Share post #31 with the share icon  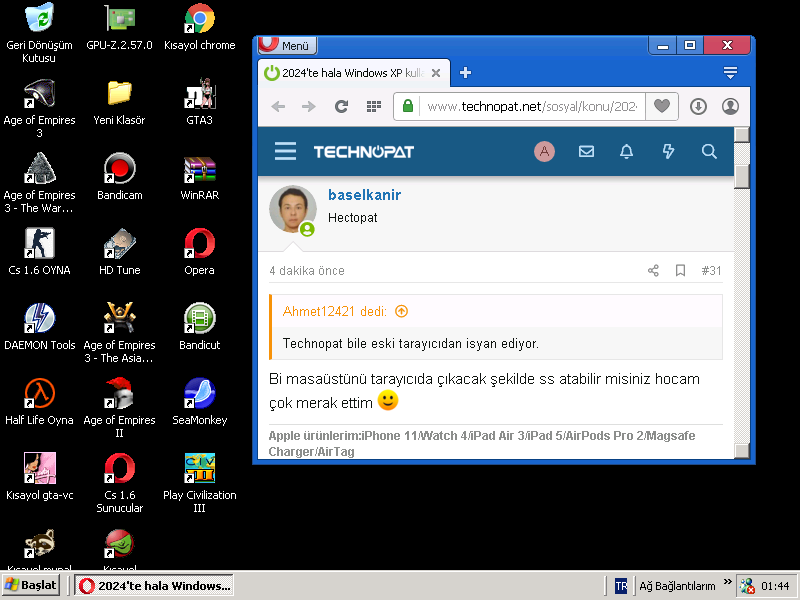653,270
